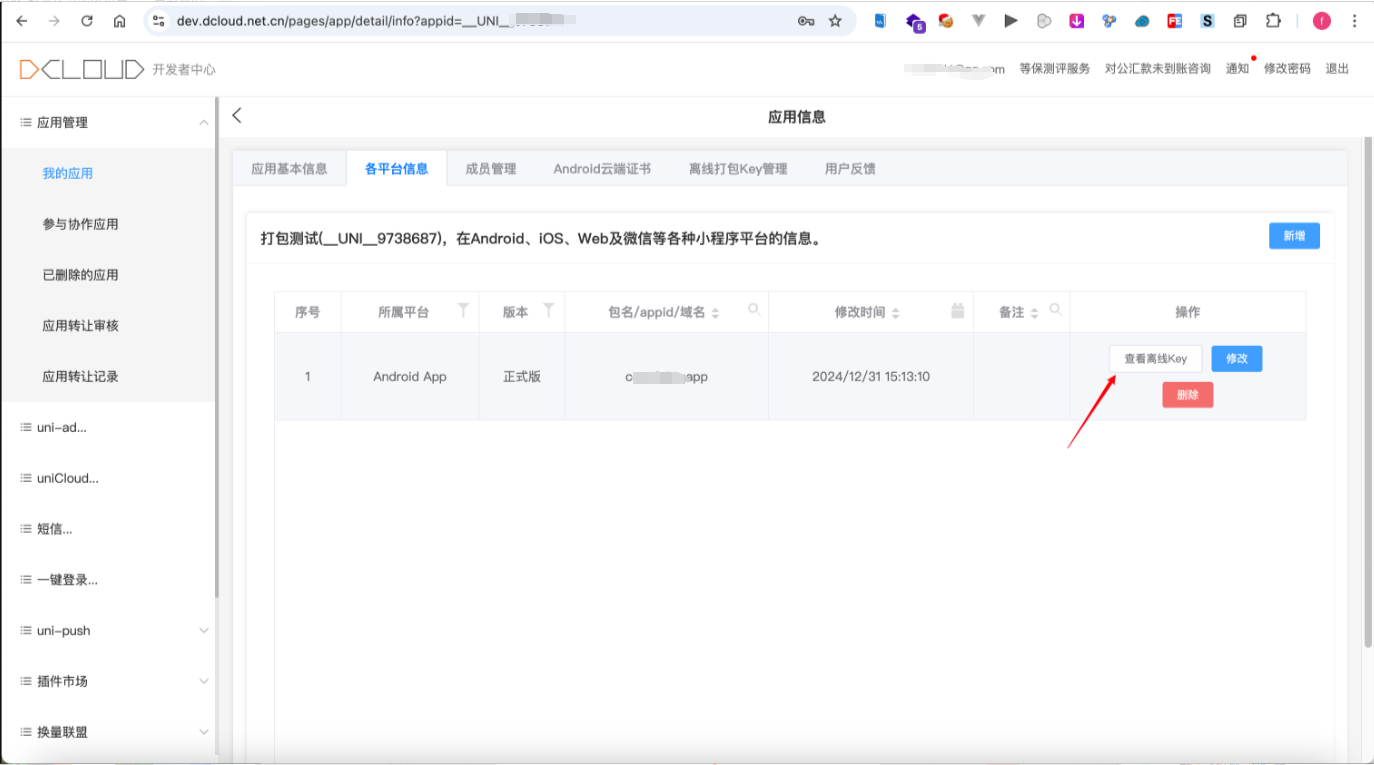This screenshot has height=765, width=1374.
Task: Click the page vertical scrollbar
Action: [x=1368, y=392]
